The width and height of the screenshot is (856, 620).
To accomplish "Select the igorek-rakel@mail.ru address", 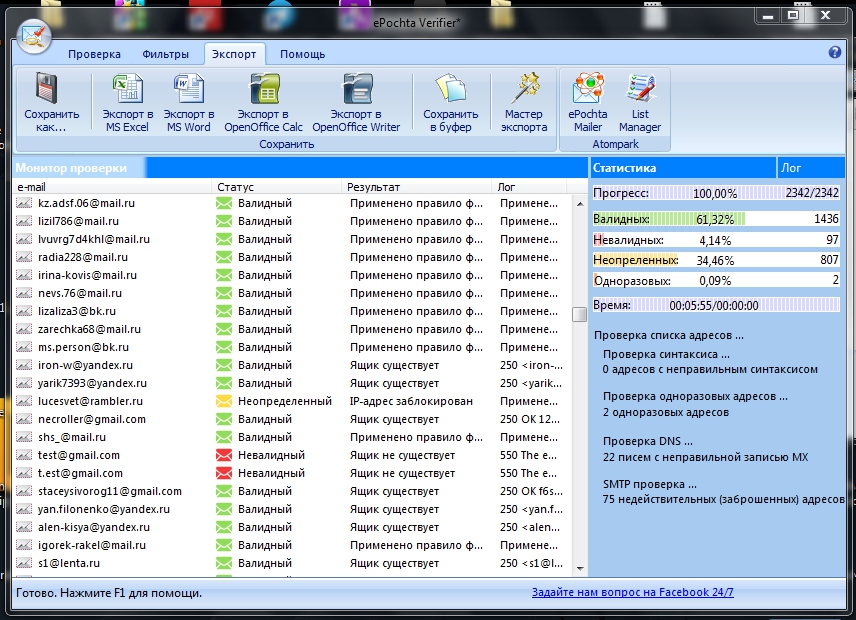I will point(92,545).
